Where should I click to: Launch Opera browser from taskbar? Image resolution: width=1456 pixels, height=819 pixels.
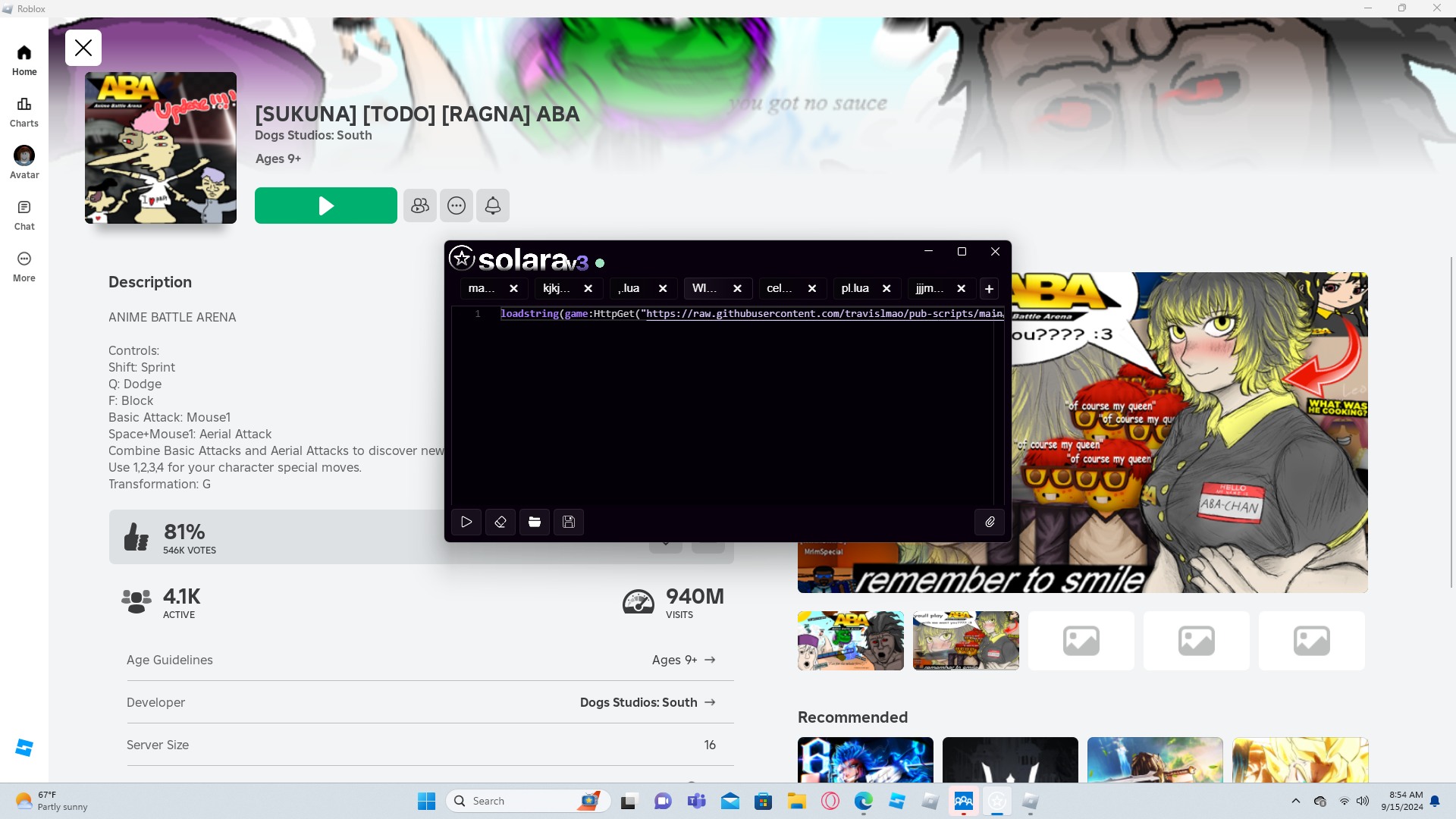point(830,801)
